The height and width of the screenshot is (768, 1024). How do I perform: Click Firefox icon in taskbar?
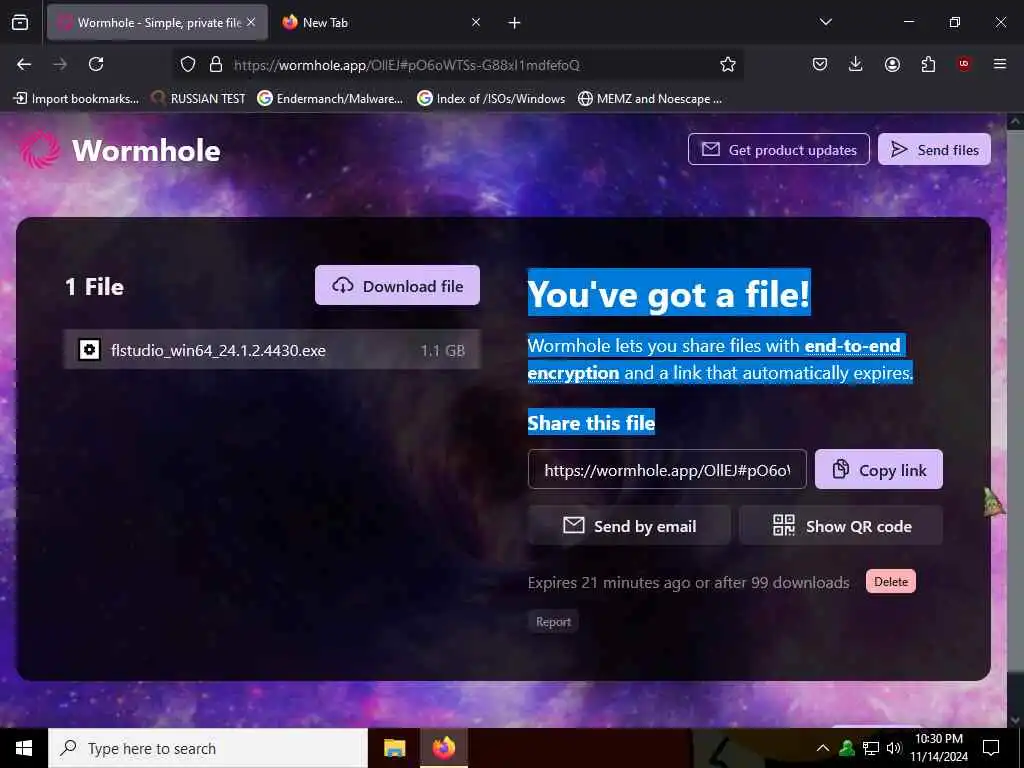(443, 748)
